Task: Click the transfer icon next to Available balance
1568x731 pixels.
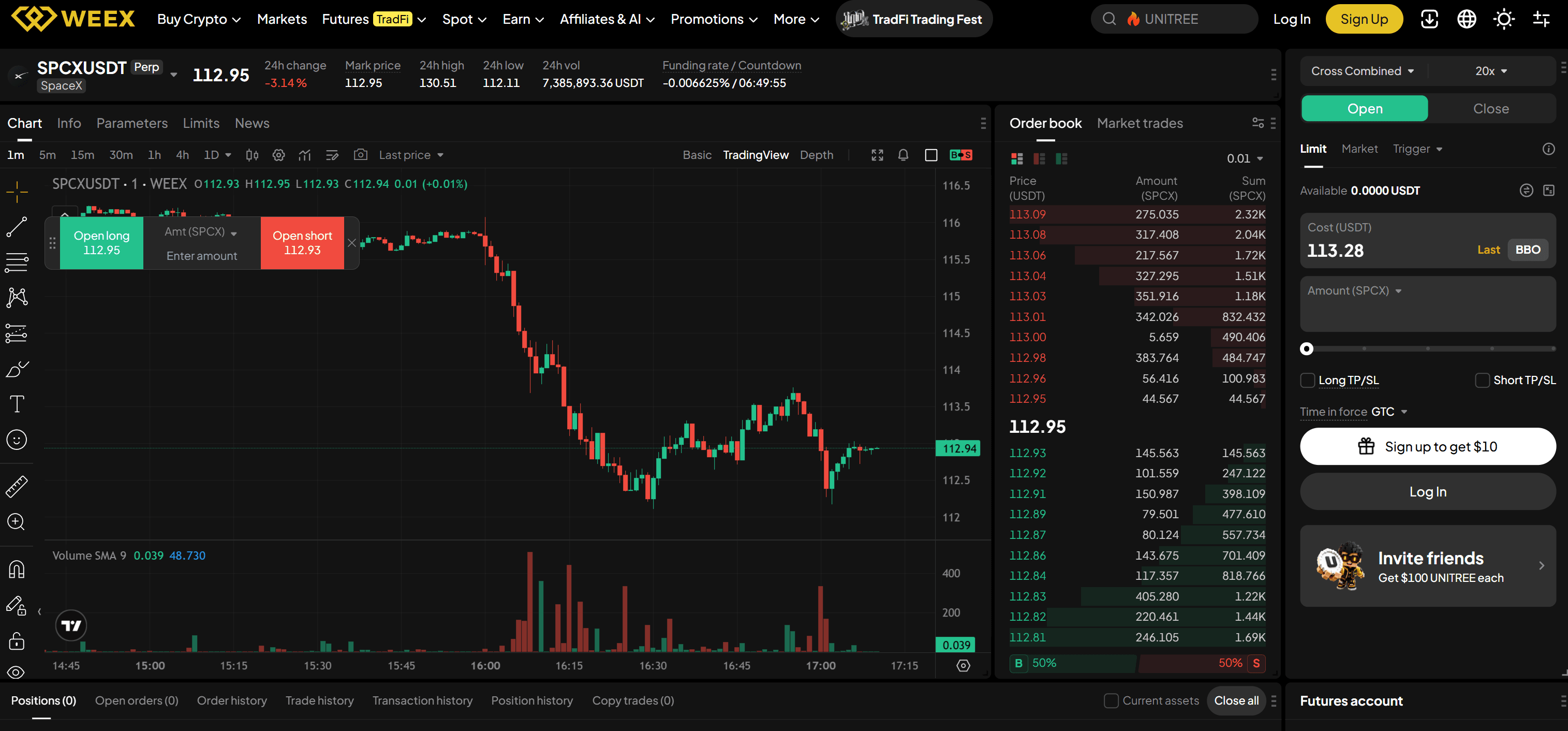Action: (x=1526, y=191)
